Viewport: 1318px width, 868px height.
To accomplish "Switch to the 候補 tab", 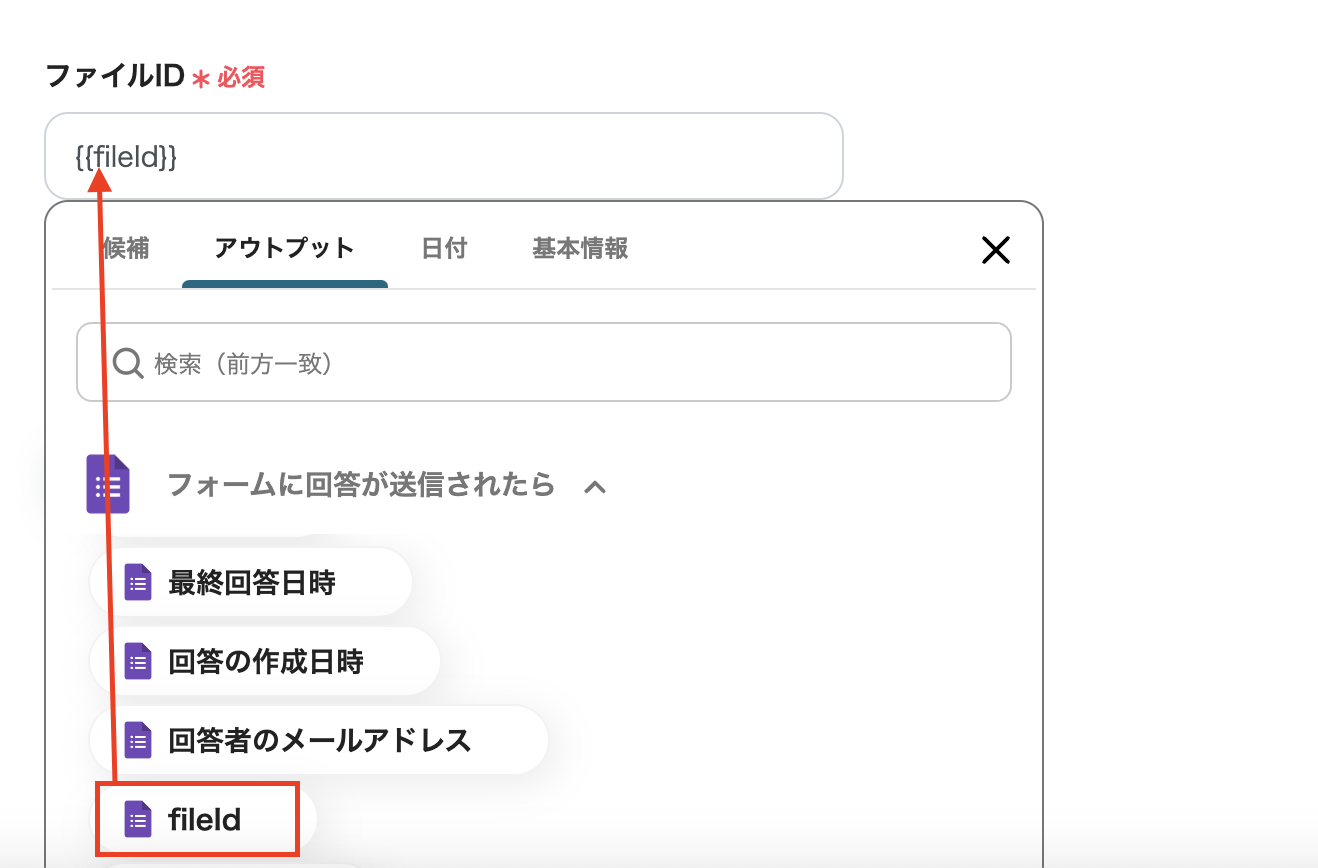I will (126, 248).
